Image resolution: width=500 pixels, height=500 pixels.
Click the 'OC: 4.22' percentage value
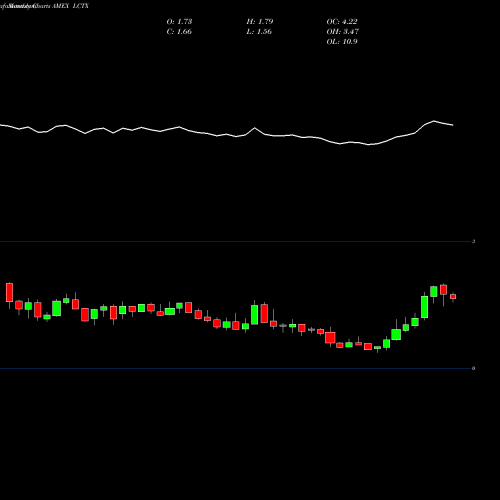coord(342,22)
